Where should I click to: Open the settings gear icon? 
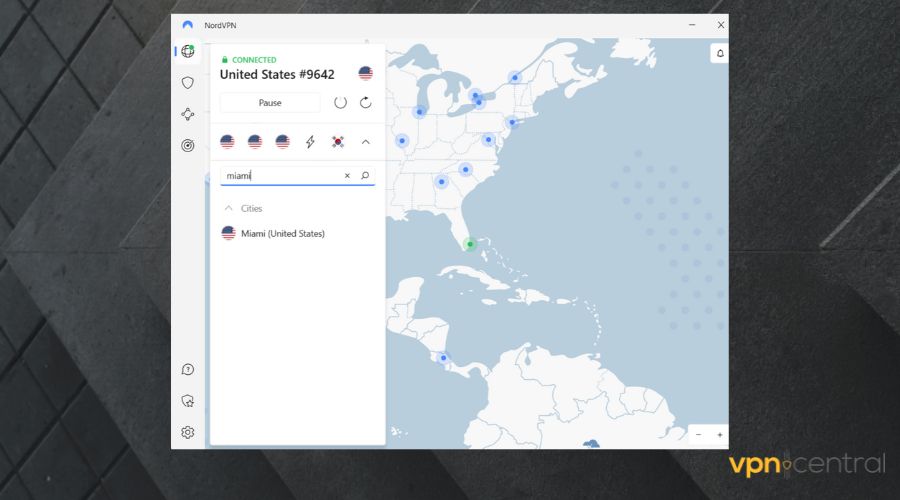coord(188,432)
